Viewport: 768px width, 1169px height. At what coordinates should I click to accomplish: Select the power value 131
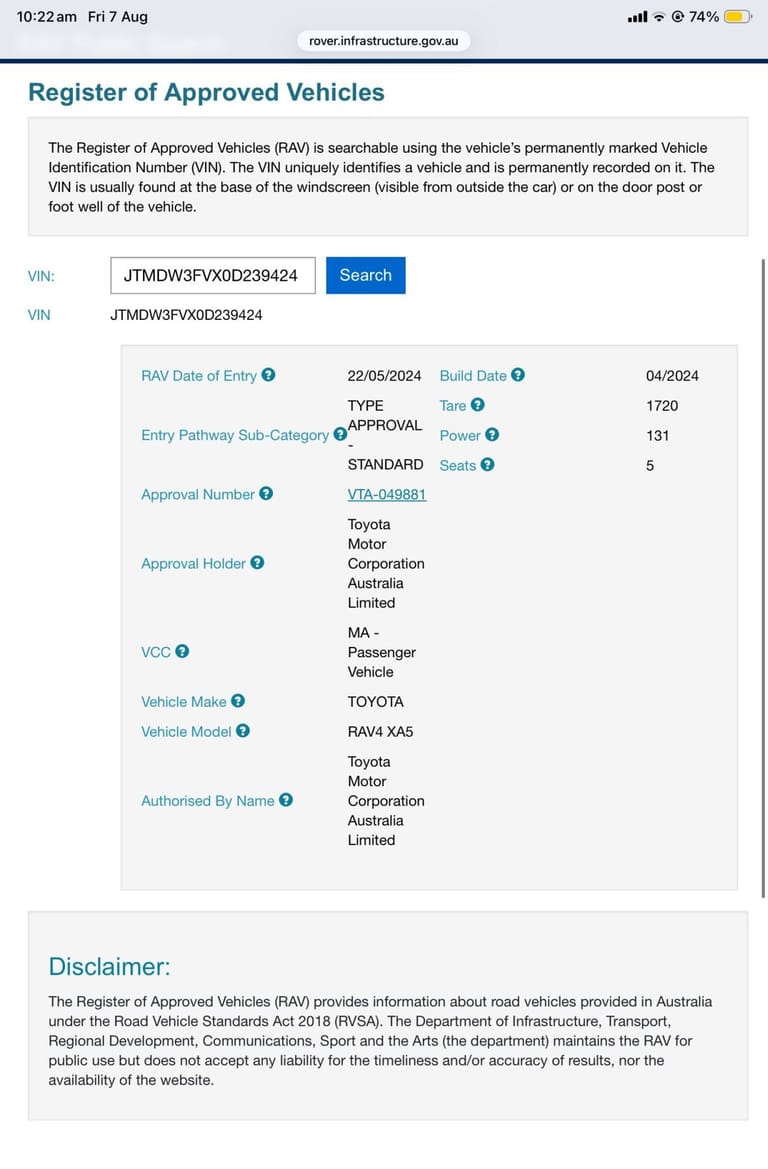(658, 435)
